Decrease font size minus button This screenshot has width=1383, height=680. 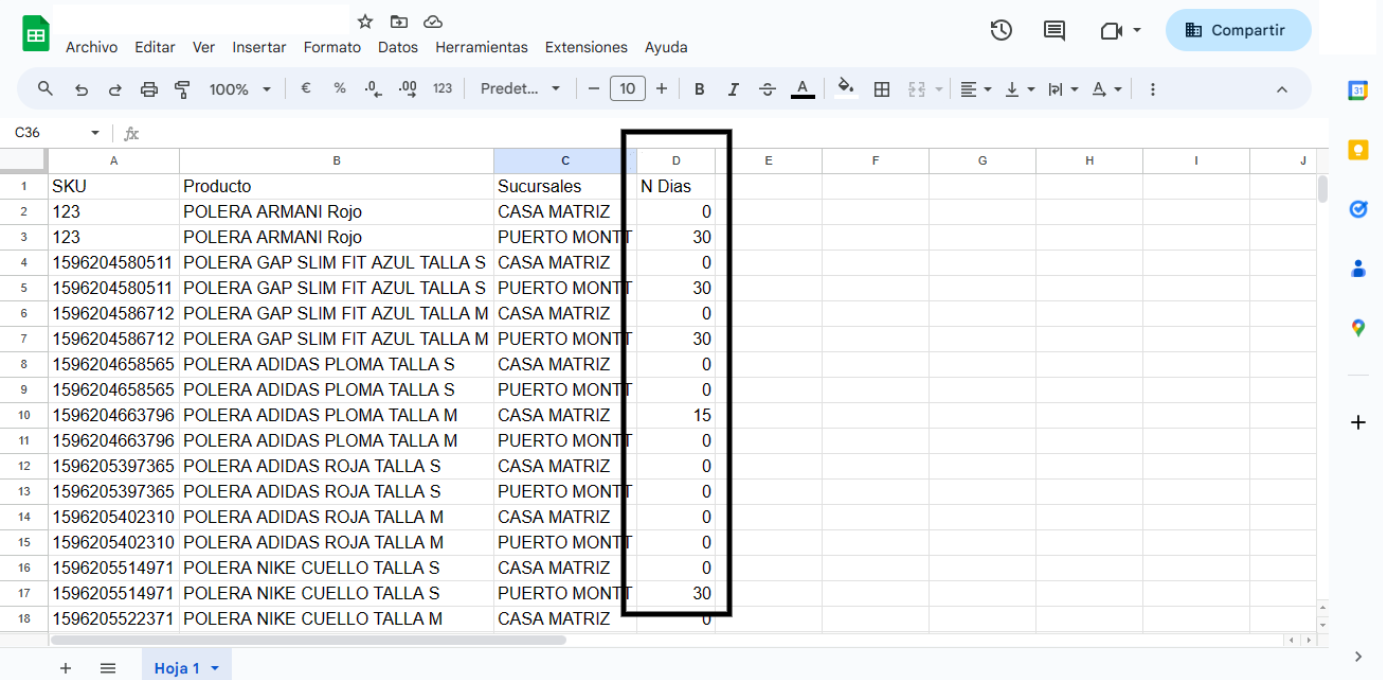[x=593, y=89]
